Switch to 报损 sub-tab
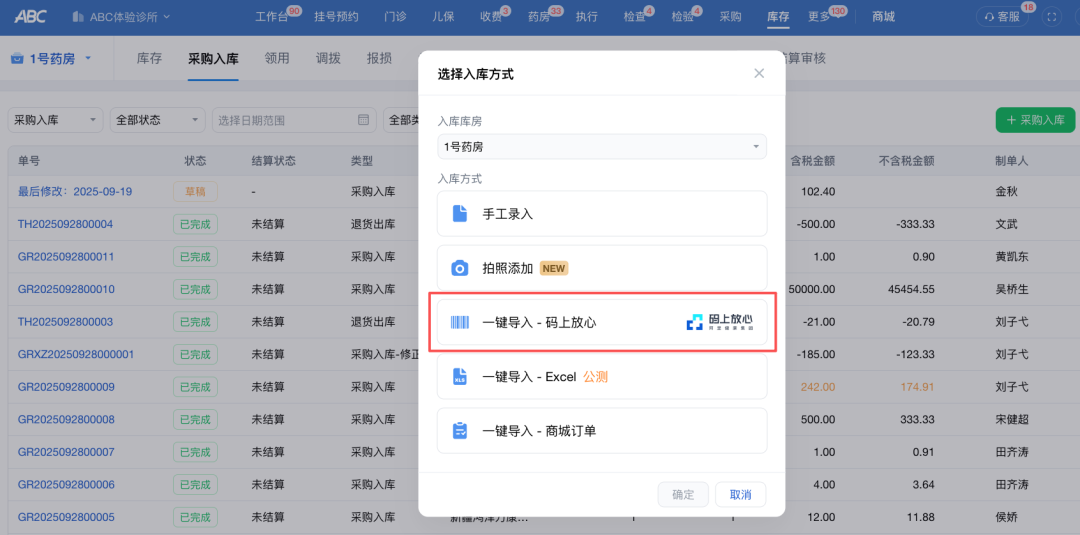Screen dimensions: 1080x535 [x=380, y=59]
